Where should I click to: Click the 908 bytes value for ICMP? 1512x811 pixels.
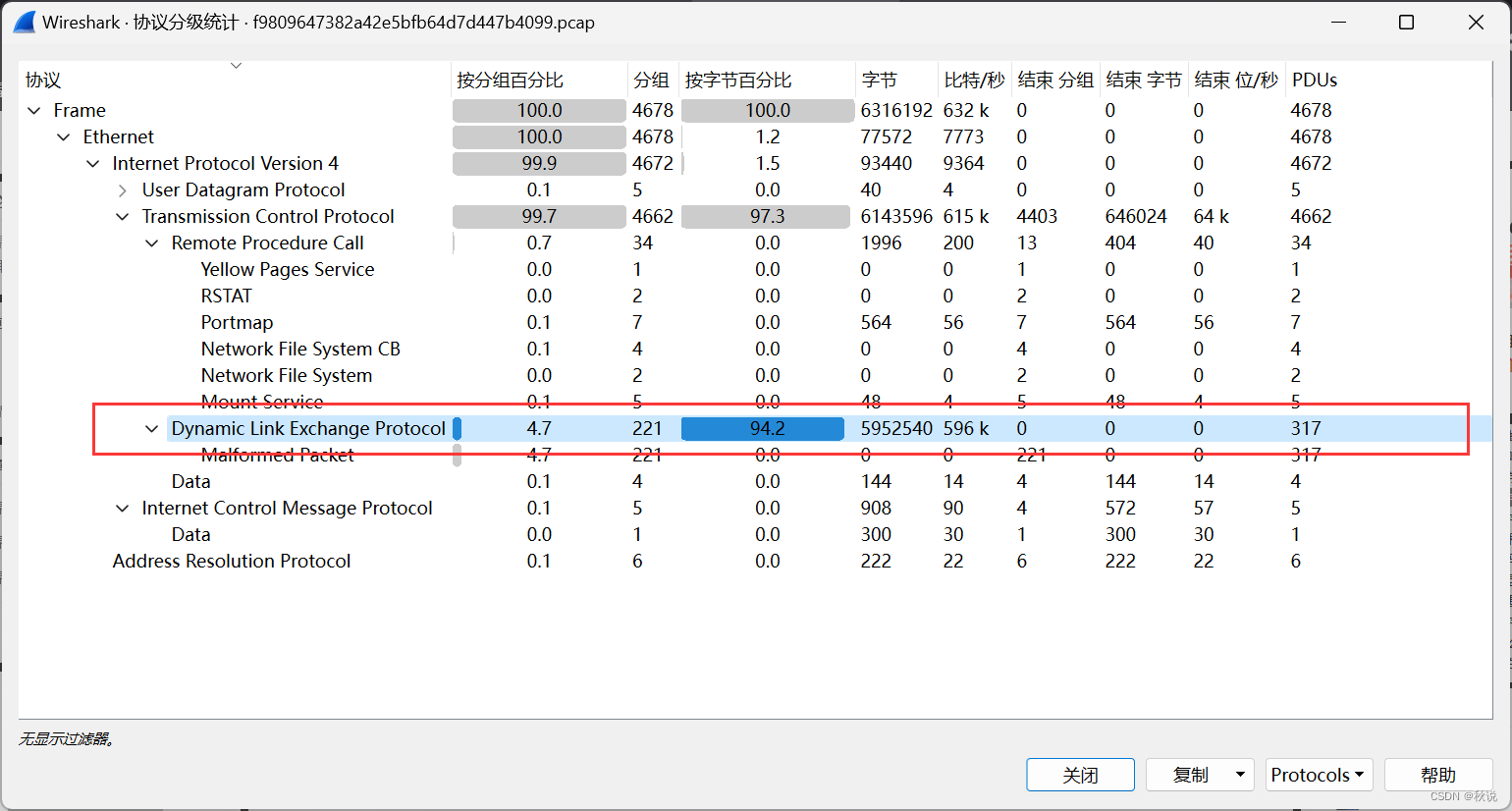(876, 509)
